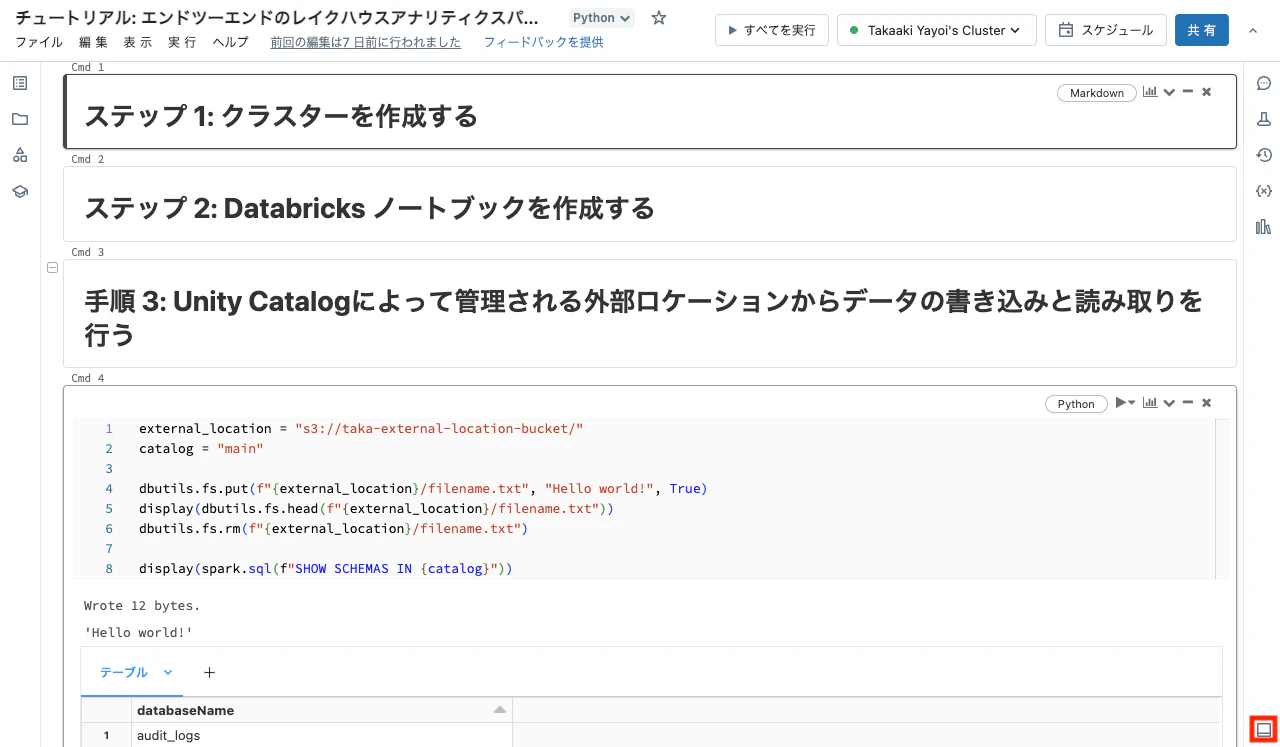This screenshot has height=747, width=1280.
Task: Click the Markdown language badge in Cmd 1
Action: coord(1097,93)
